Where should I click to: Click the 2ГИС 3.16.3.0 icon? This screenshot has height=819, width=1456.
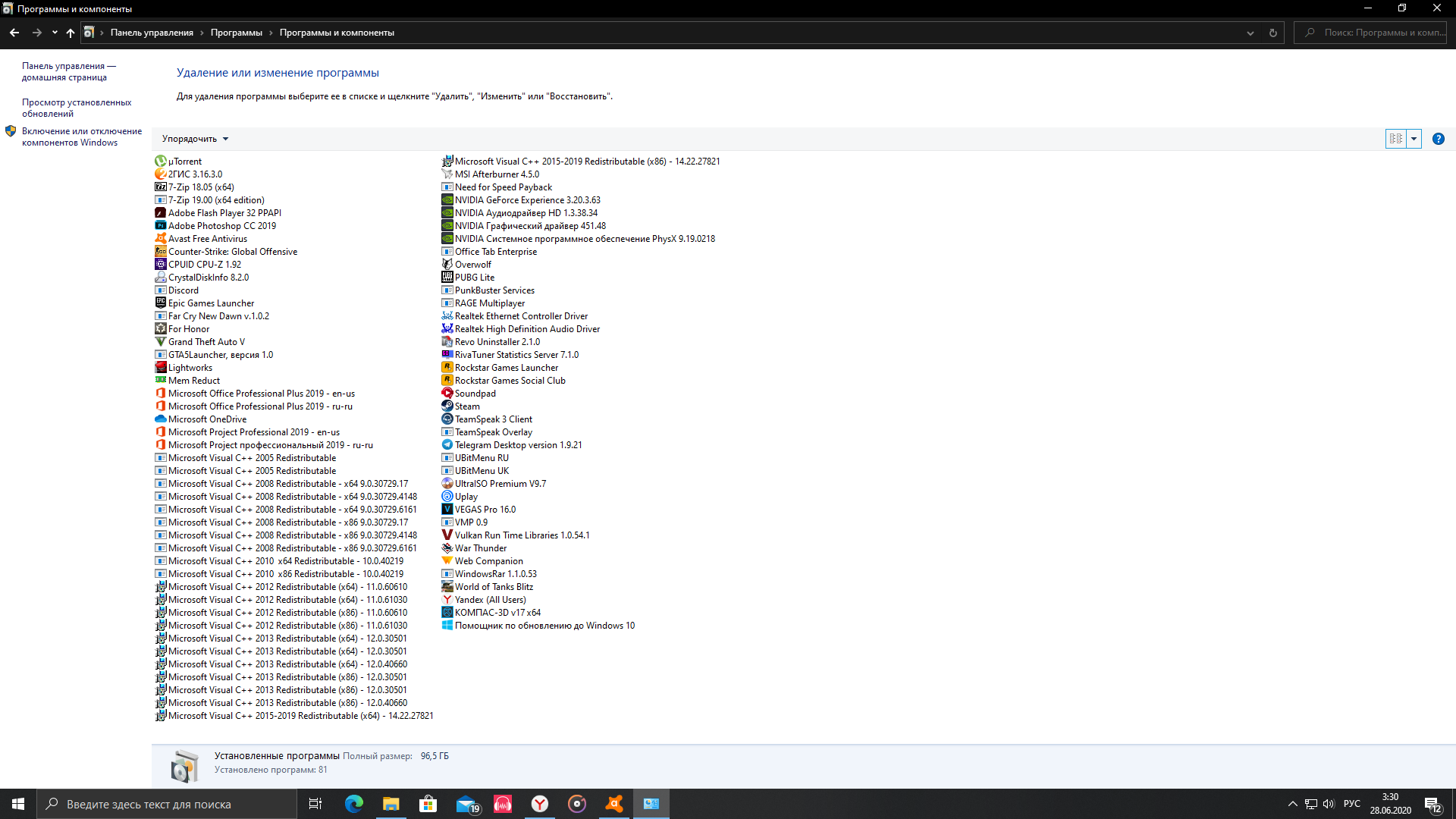[x=160, y=174]
